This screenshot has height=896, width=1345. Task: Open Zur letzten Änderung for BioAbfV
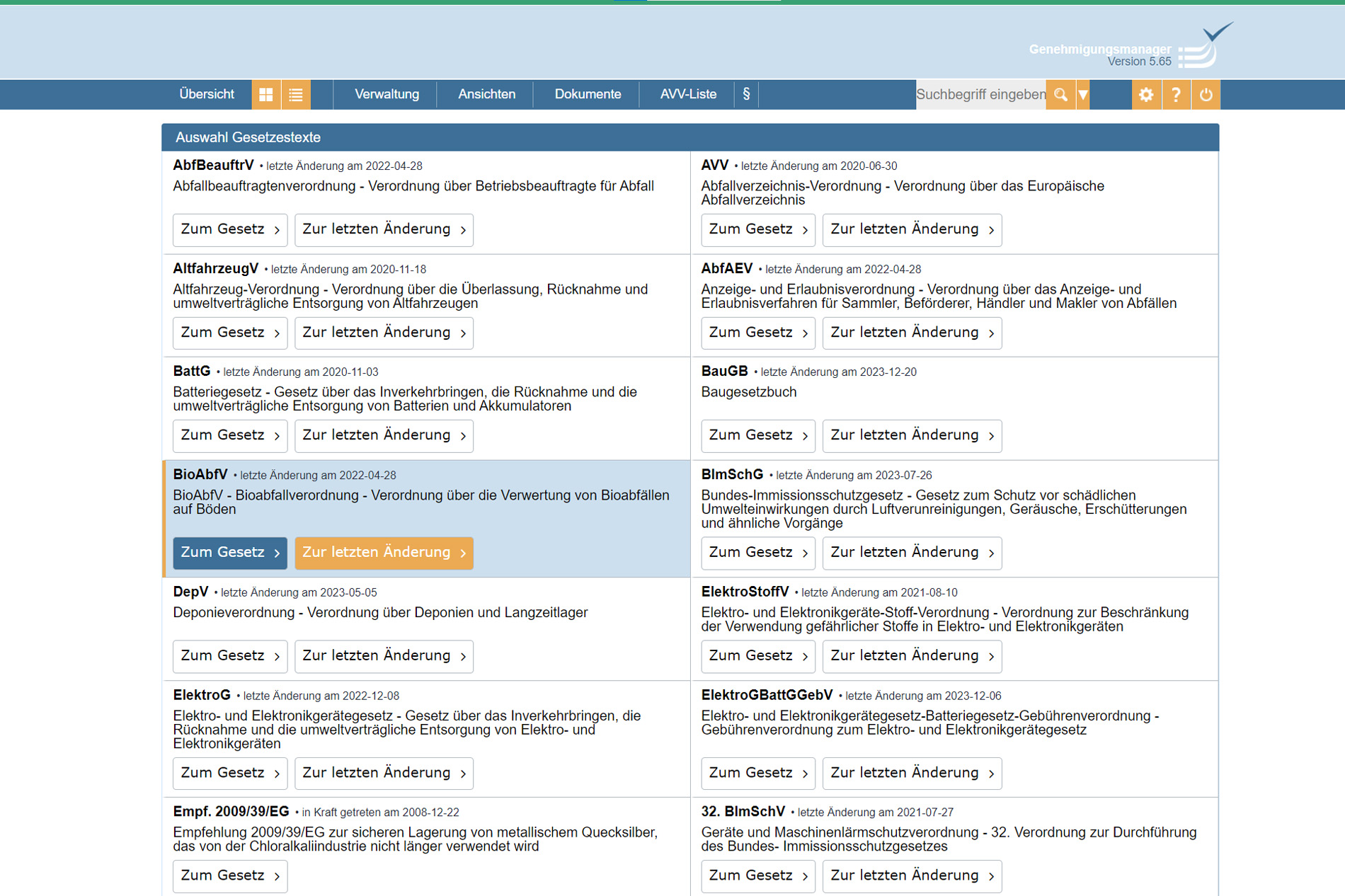(x=384, y=553)
